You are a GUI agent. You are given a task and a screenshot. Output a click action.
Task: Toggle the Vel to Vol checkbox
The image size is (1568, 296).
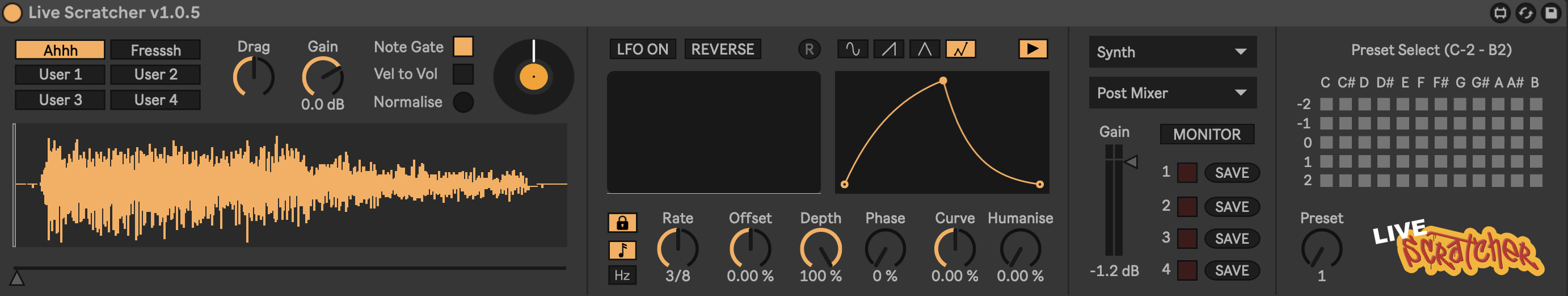(463, 74)
